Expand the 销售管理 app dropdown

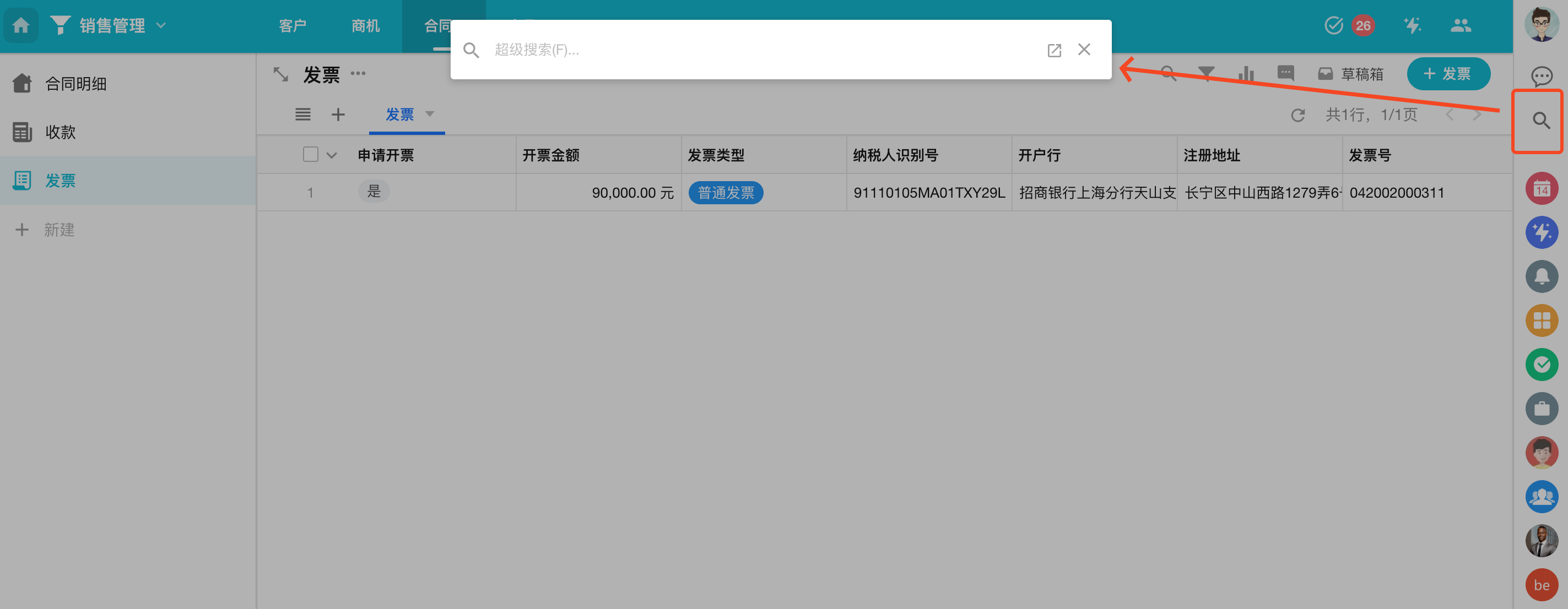pyautogui.click(x=161, y=25)
